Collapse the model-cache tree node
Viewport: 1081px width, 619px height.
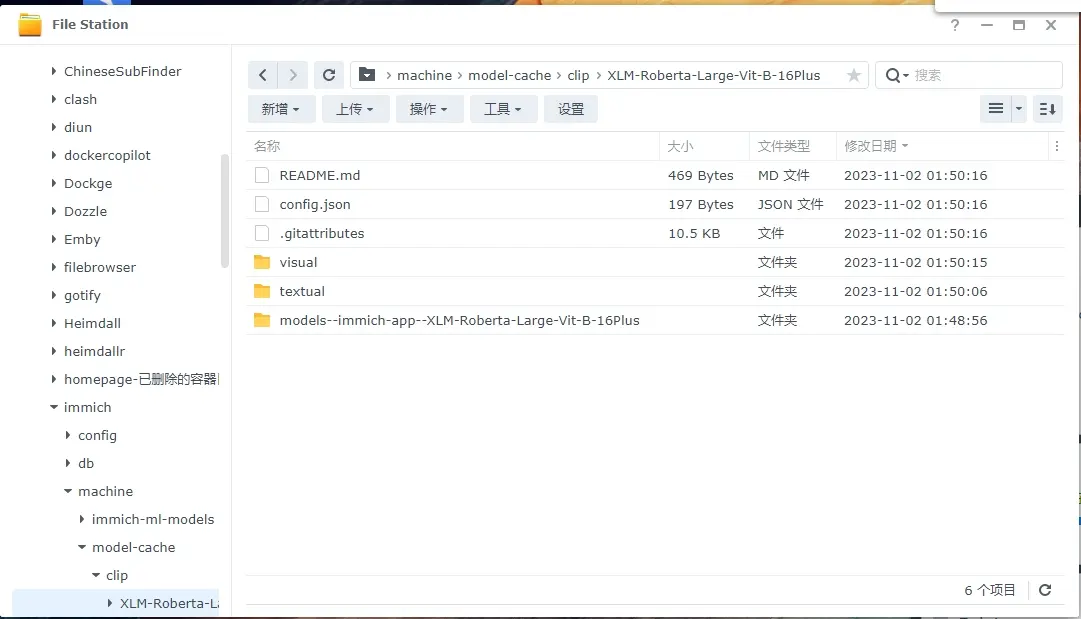point(81,547)
